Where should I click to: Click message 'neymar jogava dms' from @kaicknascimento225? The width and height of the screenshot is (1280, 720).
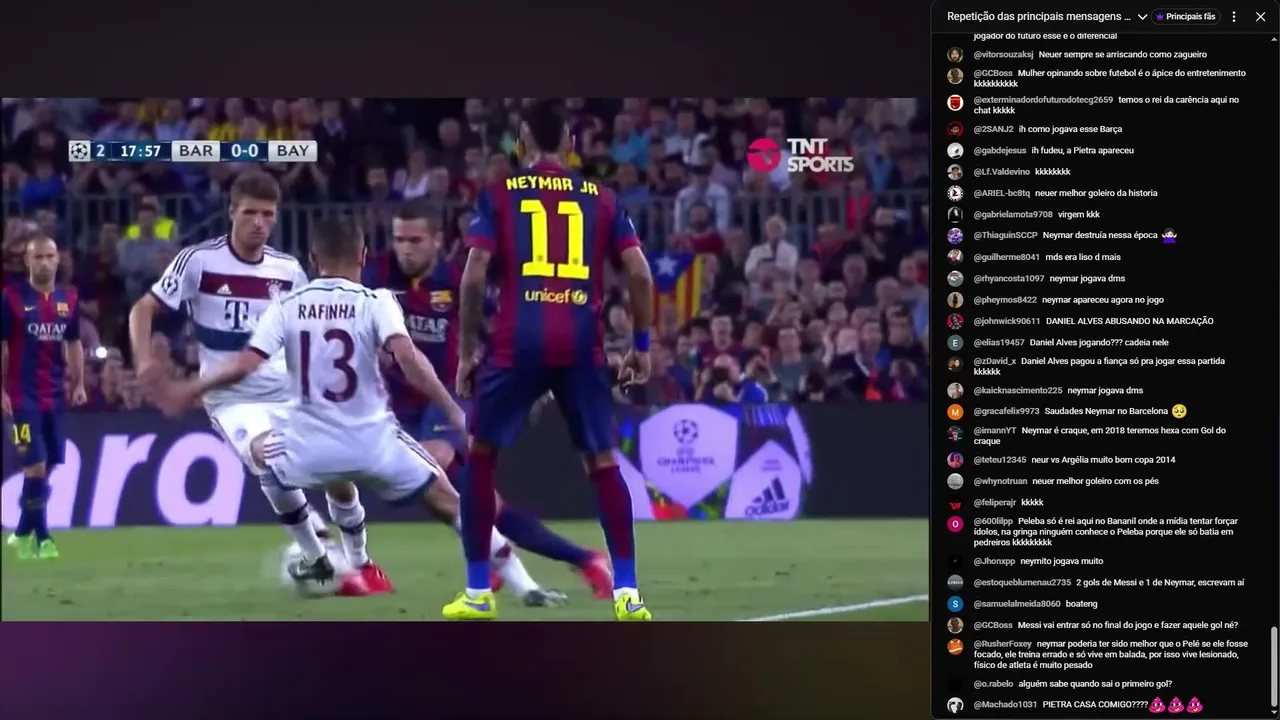(x=1105, y=391)
